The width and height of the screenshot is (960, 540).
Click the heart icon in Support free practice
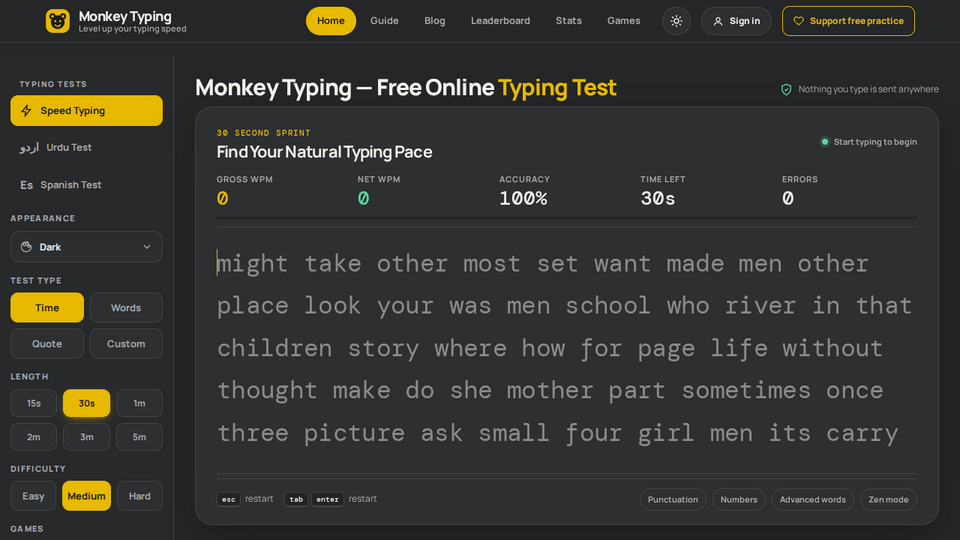click(798, 21)
